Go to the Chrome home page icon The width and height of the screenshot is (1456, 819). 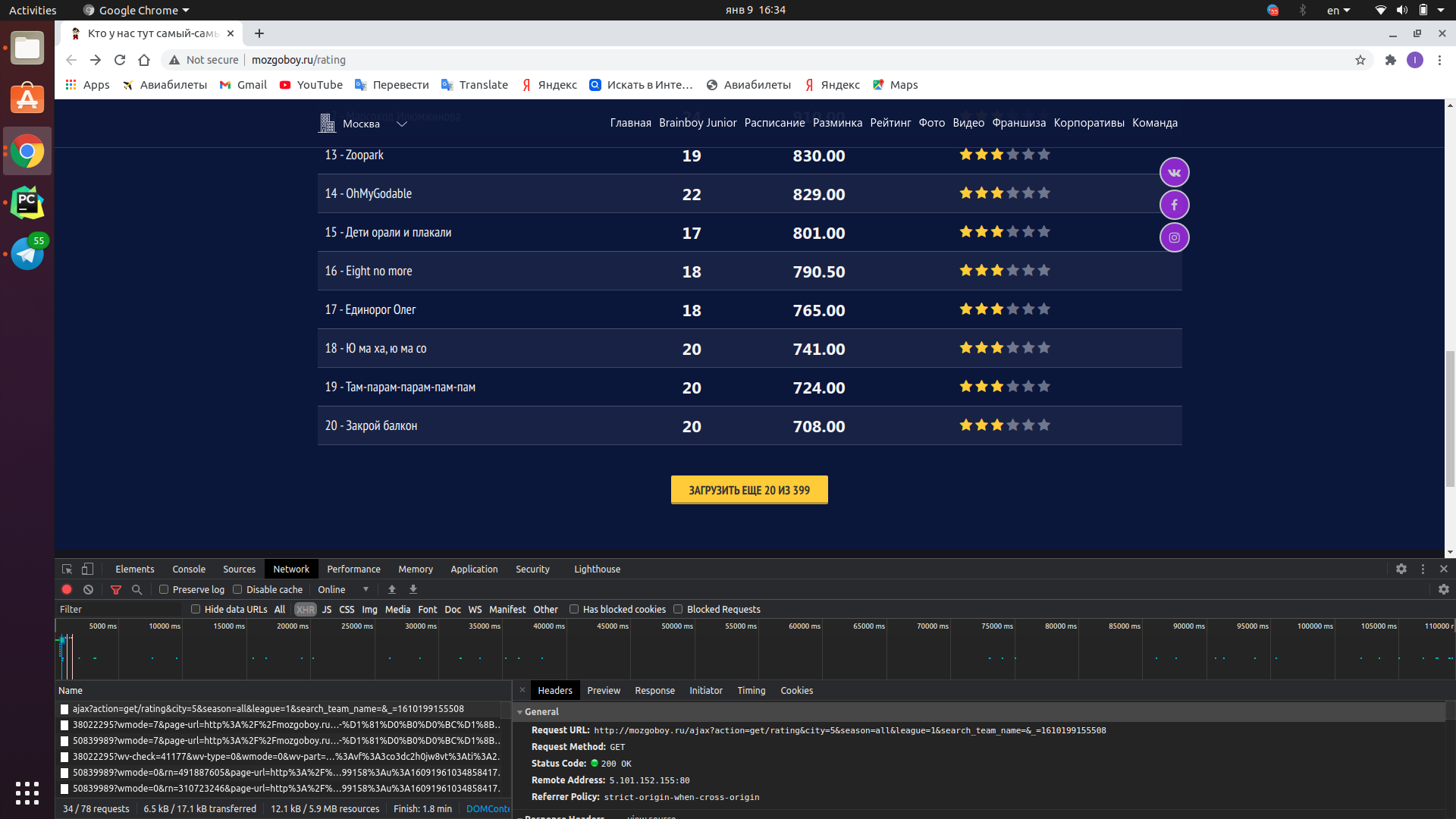tap(144, 60)
